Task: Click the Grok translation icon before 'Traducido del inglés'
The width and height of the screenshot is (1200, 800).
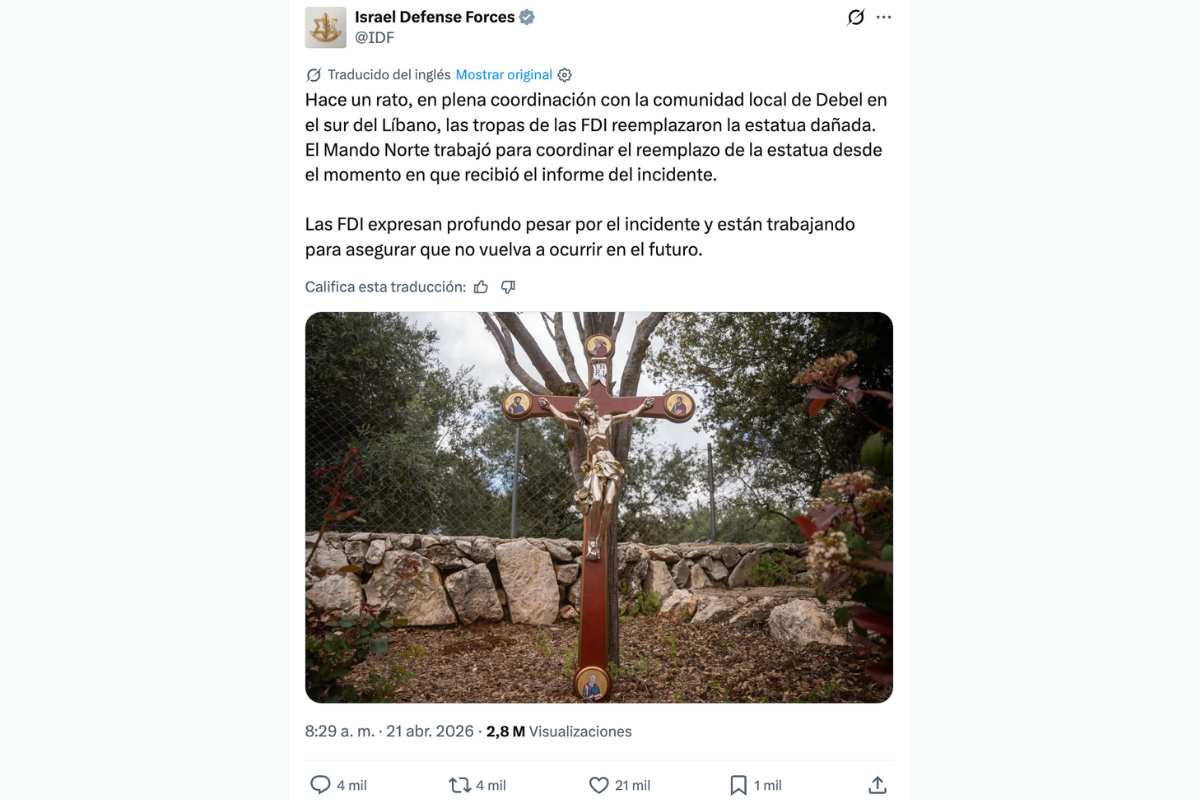Action: pyautogui.click(x=313, y=74)
